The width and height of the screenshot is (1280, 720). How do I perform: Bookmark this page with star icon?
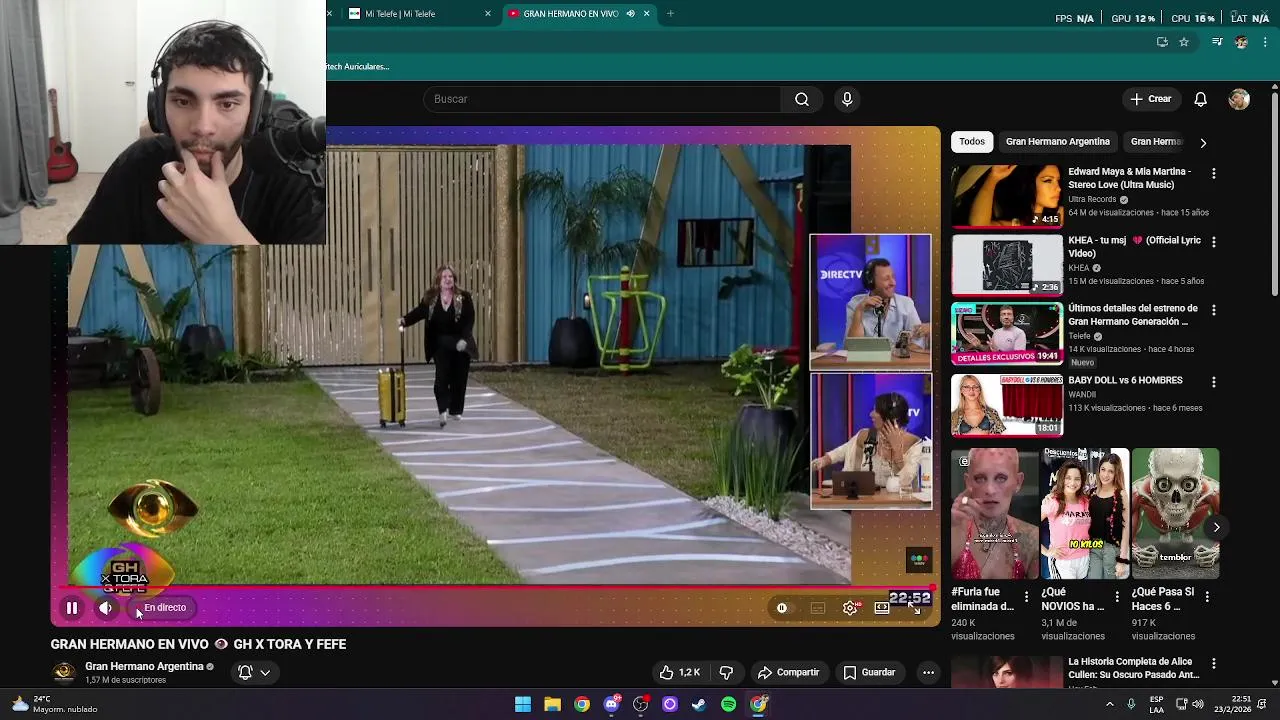coord(1184,42)
